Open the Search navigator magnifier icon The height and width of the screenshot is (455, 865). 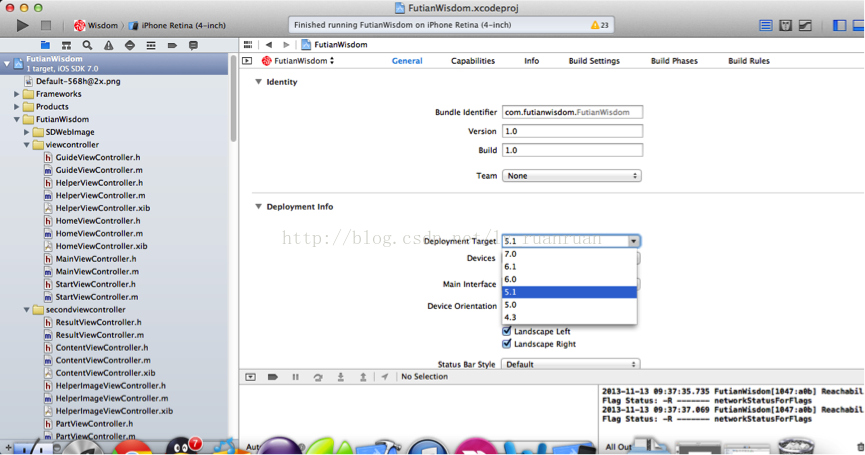point(87,45)
